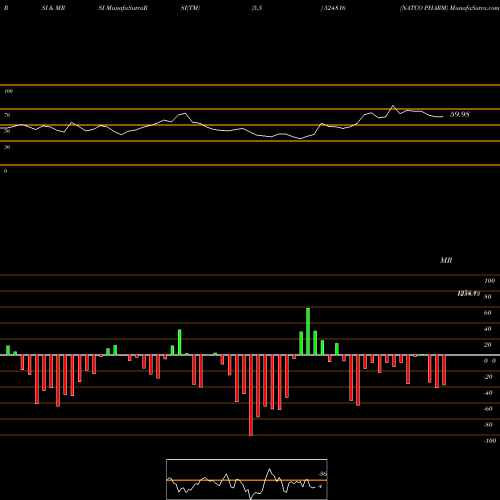
Task: Click the 60 label on MR axis
Action: [488, 313]
